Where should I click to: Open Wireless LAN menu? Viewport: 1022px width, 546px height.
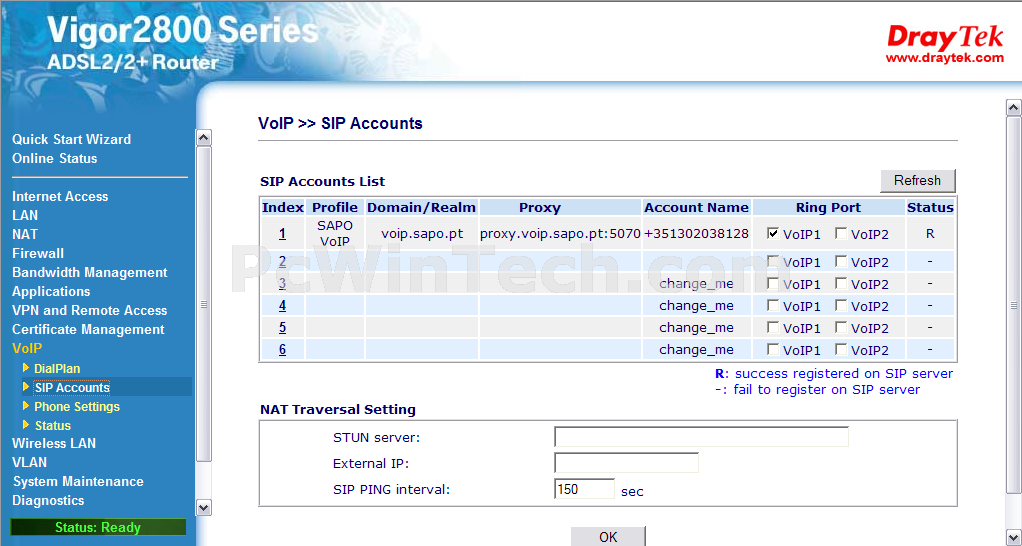[53, 443]
